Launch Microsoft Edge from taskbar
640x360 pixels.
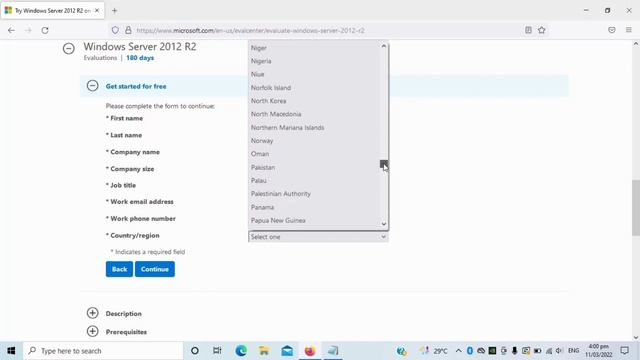241,351
